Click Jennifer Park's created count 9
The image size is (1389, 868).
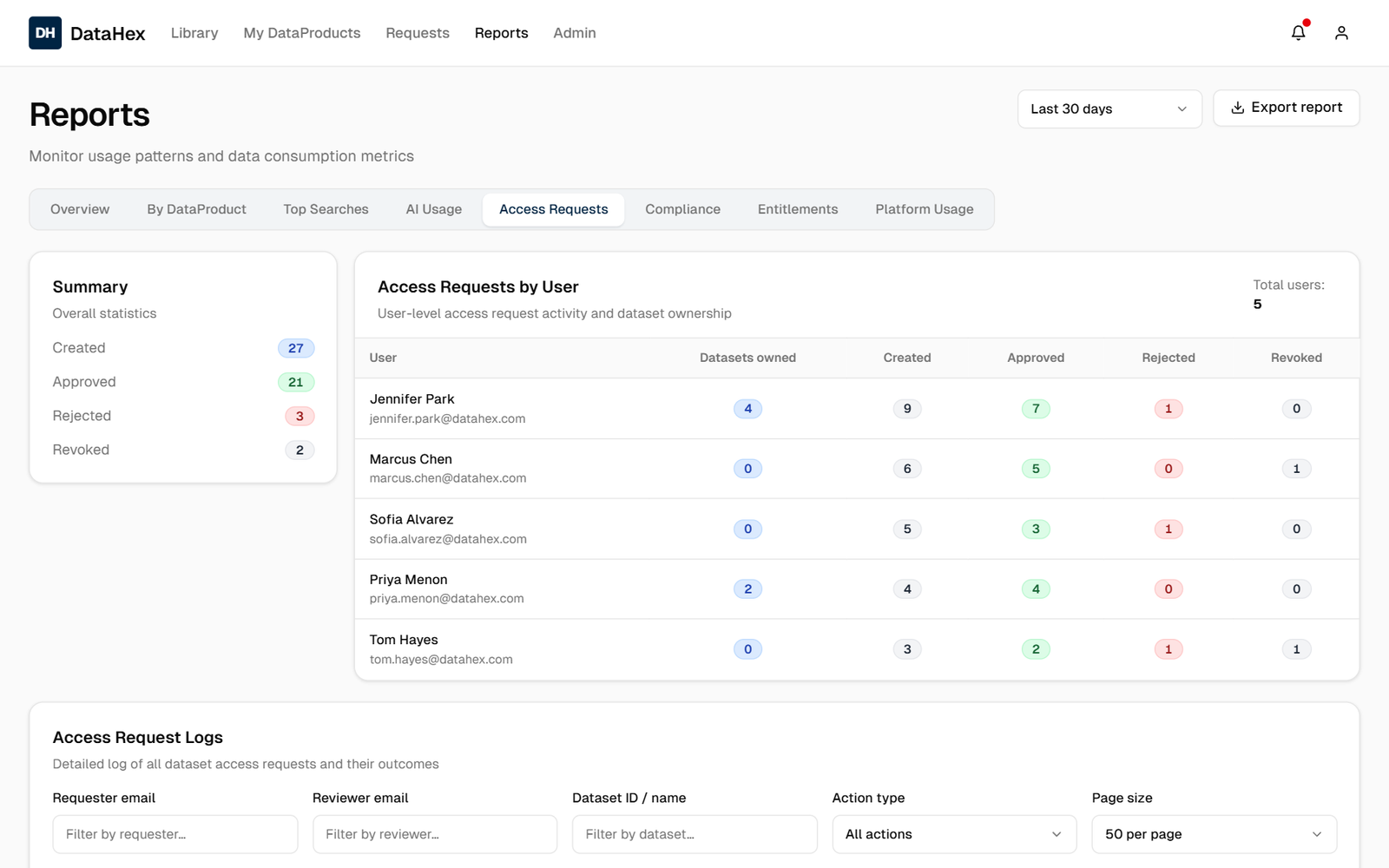(907, 409)
